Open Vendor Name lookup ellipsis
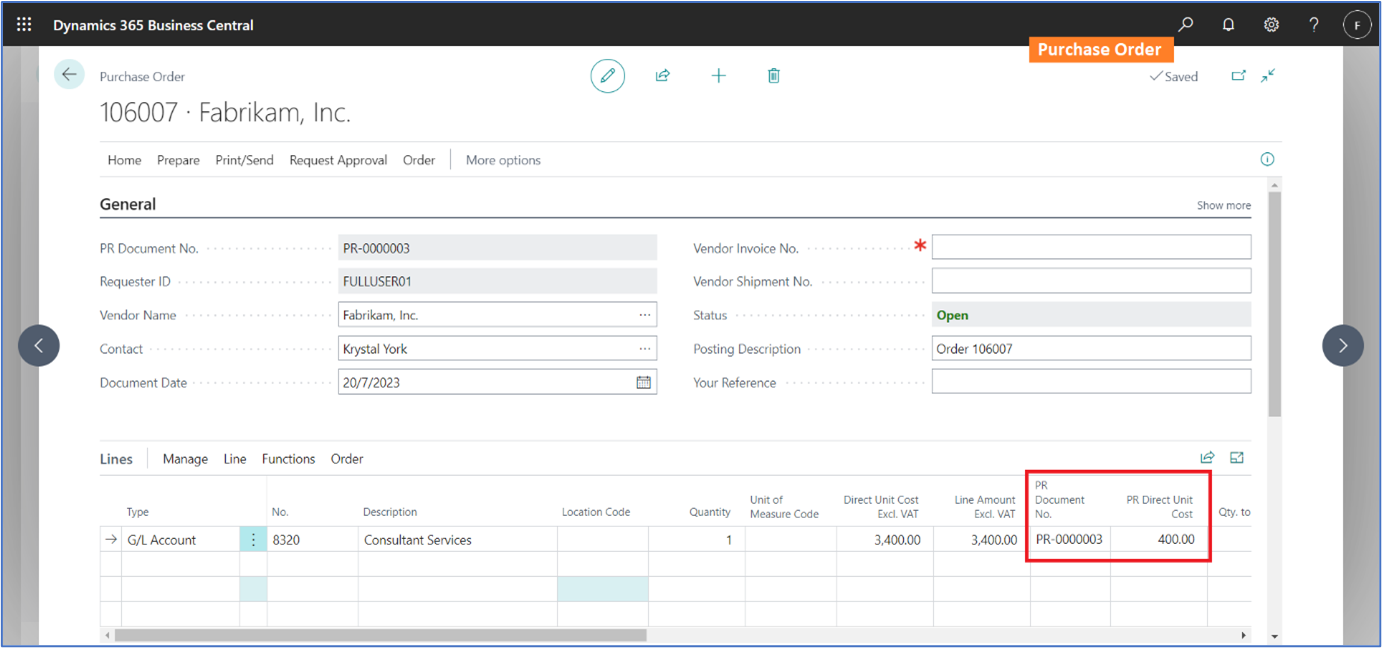This screenshot has height=648, width=1382. coord(645,315)
